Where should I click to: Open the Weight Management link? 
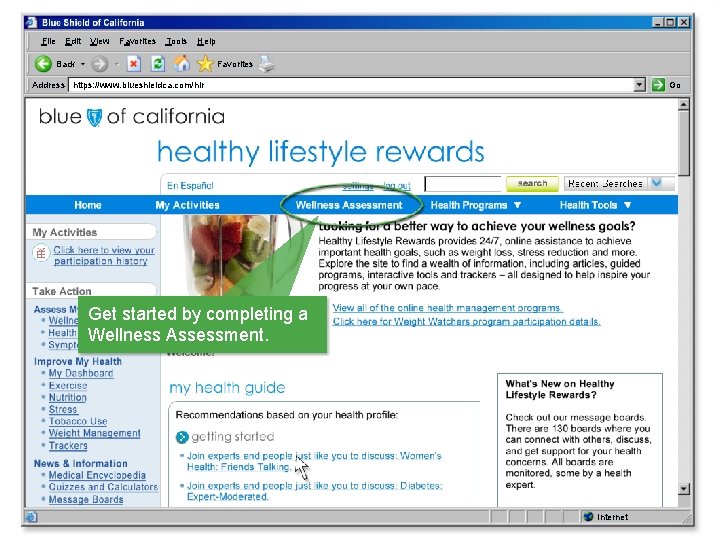tap(95, 433)
